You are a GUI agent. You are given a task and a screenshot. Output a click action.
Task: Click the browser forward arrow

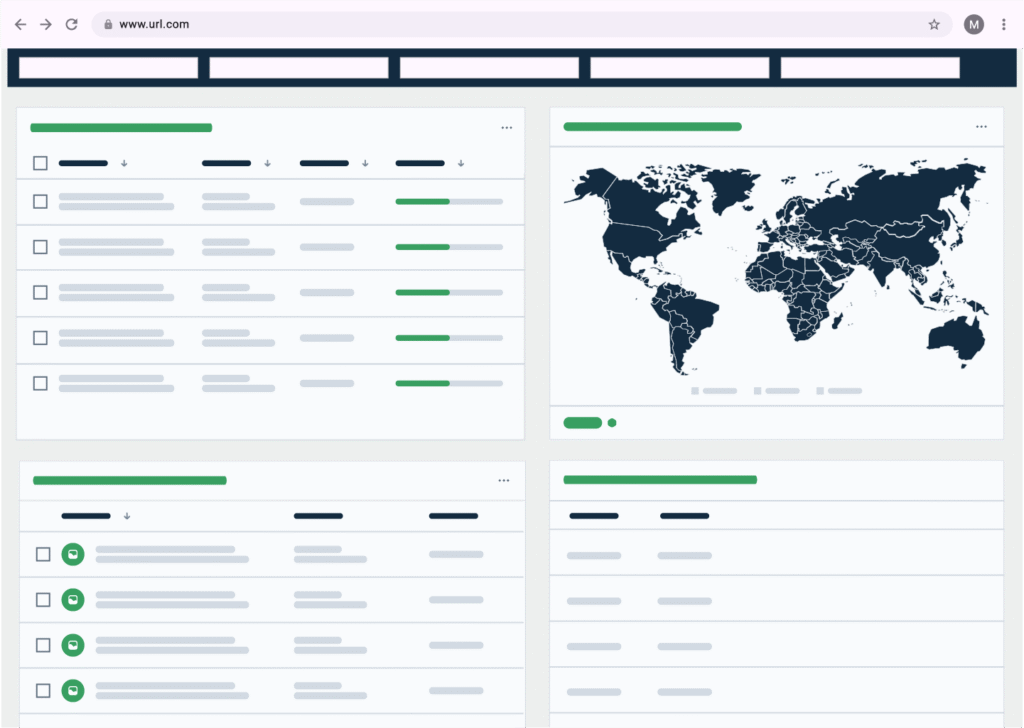[46, 25]
